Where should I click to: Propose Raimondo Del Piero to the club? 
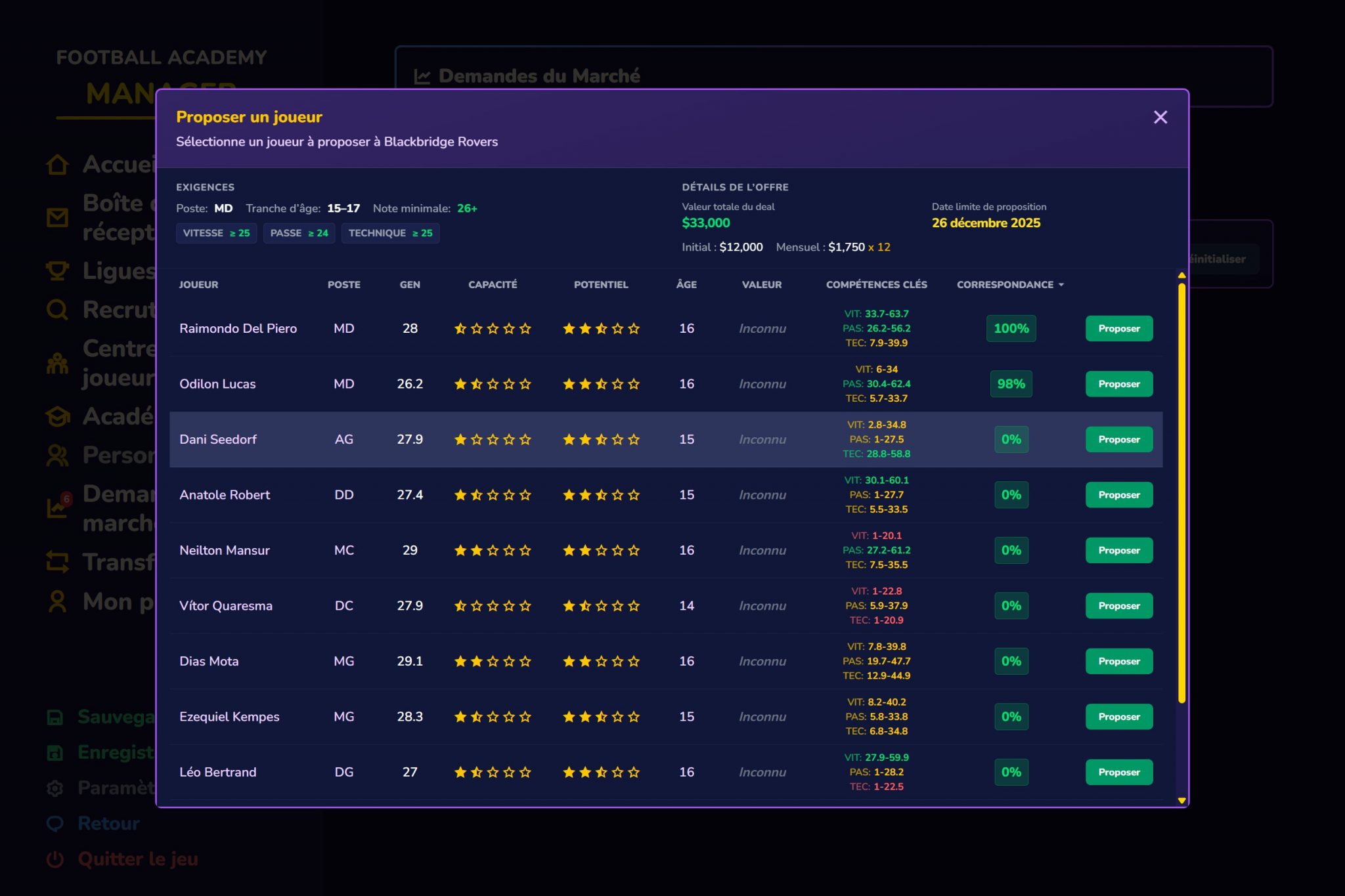coord(1118,328)
